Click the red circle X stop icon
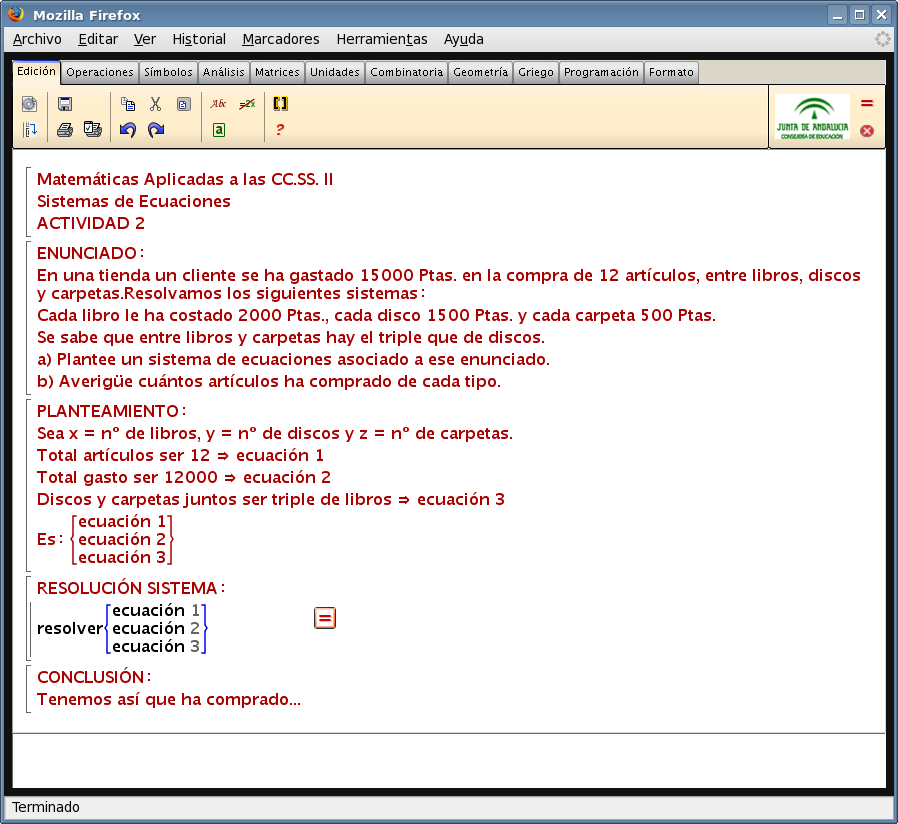Viewport: 898px width, 824px height. pos(867,131)
